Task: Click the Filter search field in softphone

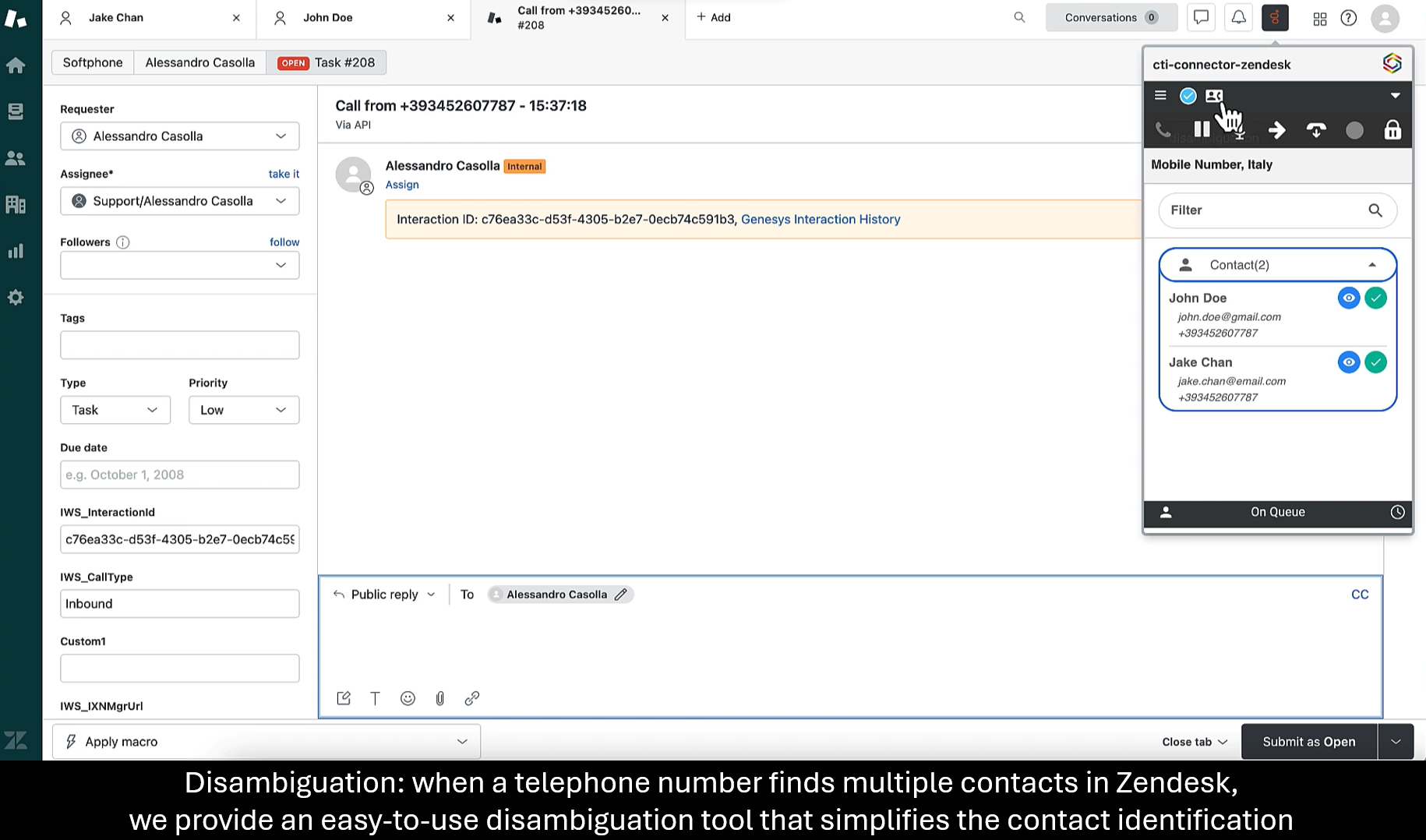Action: point(1266,210)
